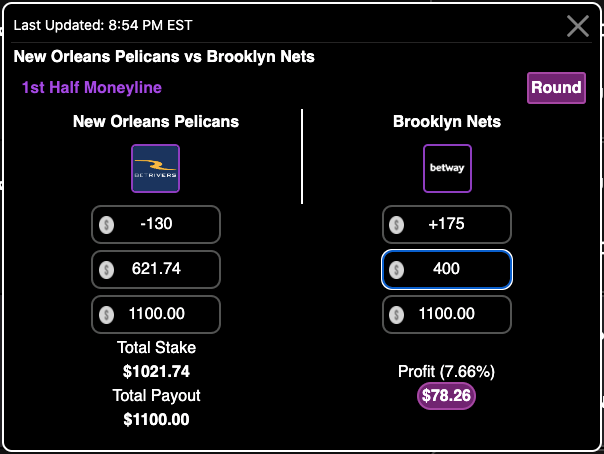Image resolution: width=604 pixels, height=454 pixels.
Task: Click the Nets 1100.00 payout field
Action: [447, 314]
